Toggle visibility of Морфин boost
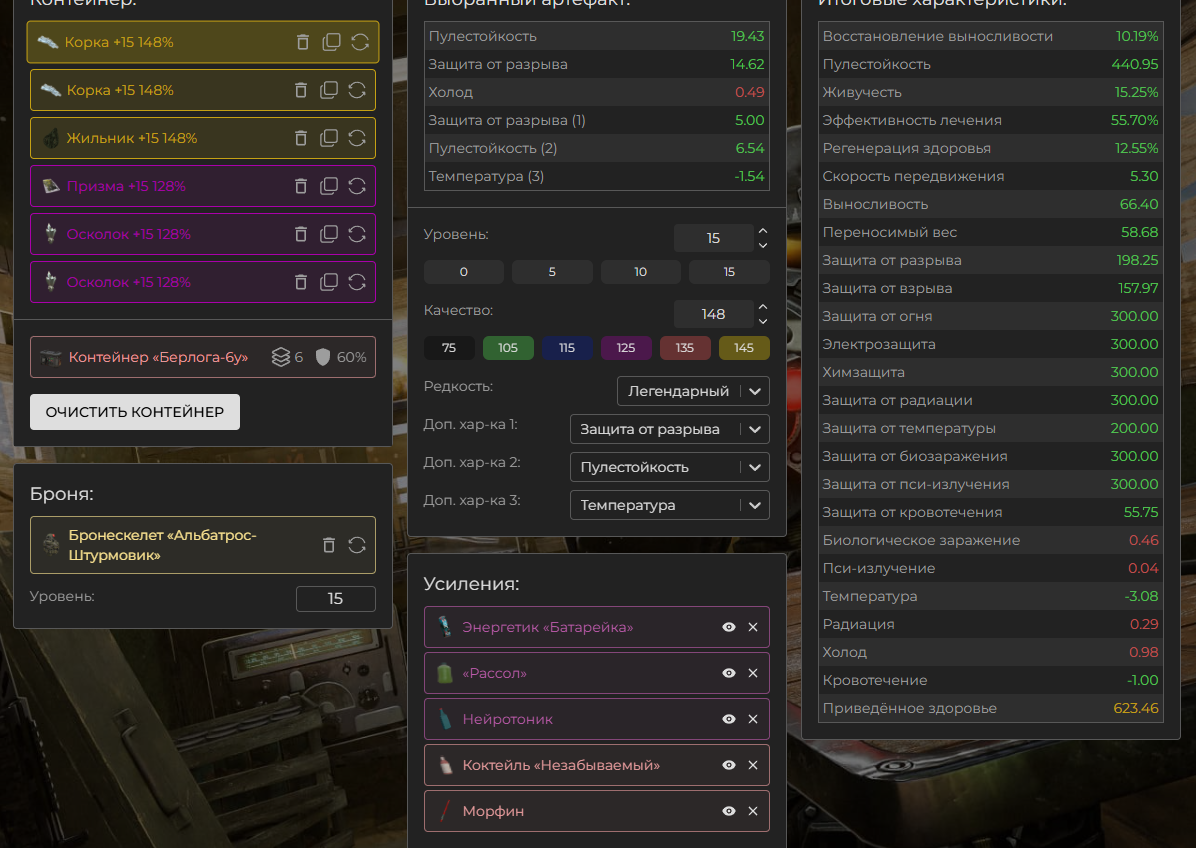This screenshot has height=848, width=1196. pyautogui.click(x=729, y=811)
